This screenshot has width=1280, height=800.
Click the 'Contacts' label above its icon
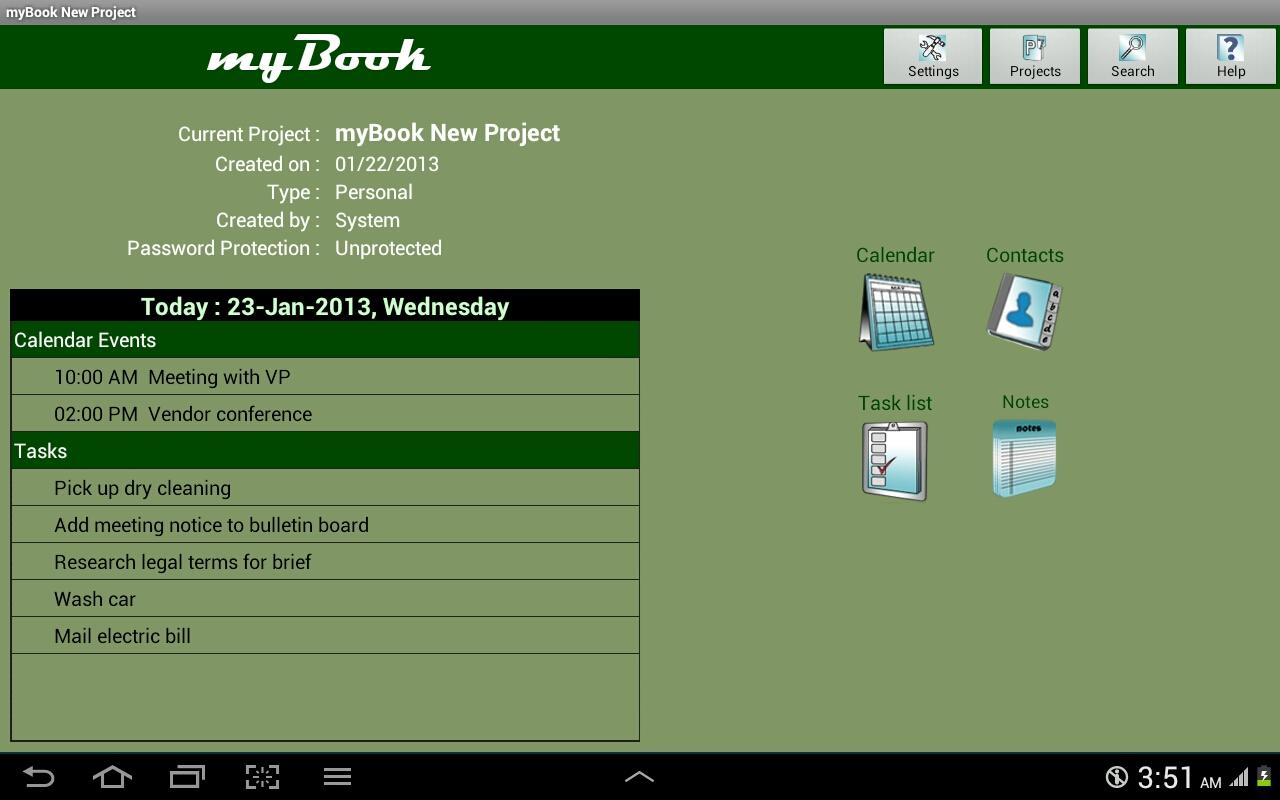[1025, 255]
